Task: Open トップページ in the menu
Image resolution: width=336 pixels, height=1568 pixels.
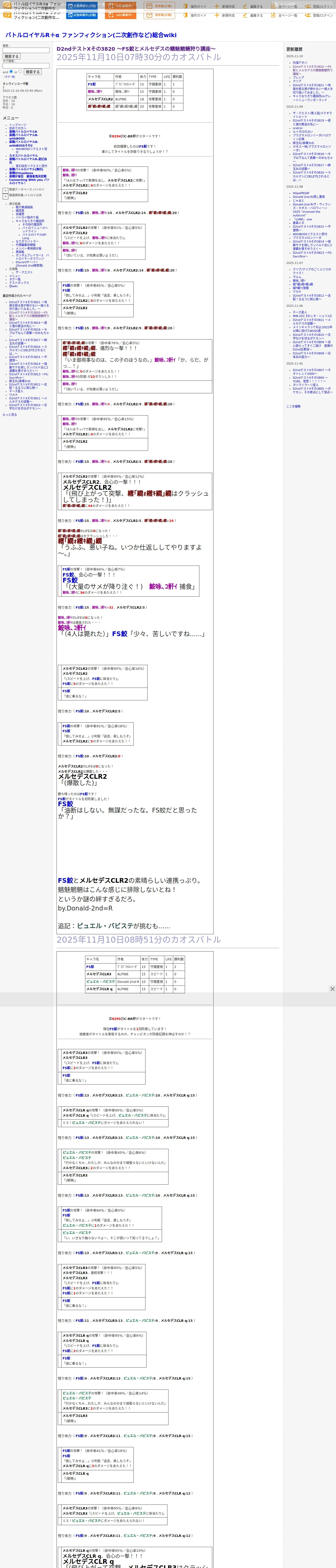Action: [18, 125]
